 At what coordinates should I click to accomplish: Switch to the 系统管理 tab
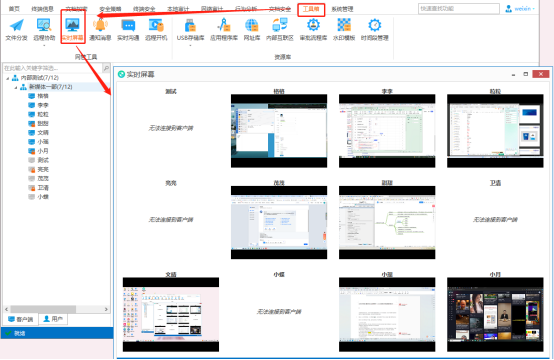pyautogui.click(x=342, y=9)
